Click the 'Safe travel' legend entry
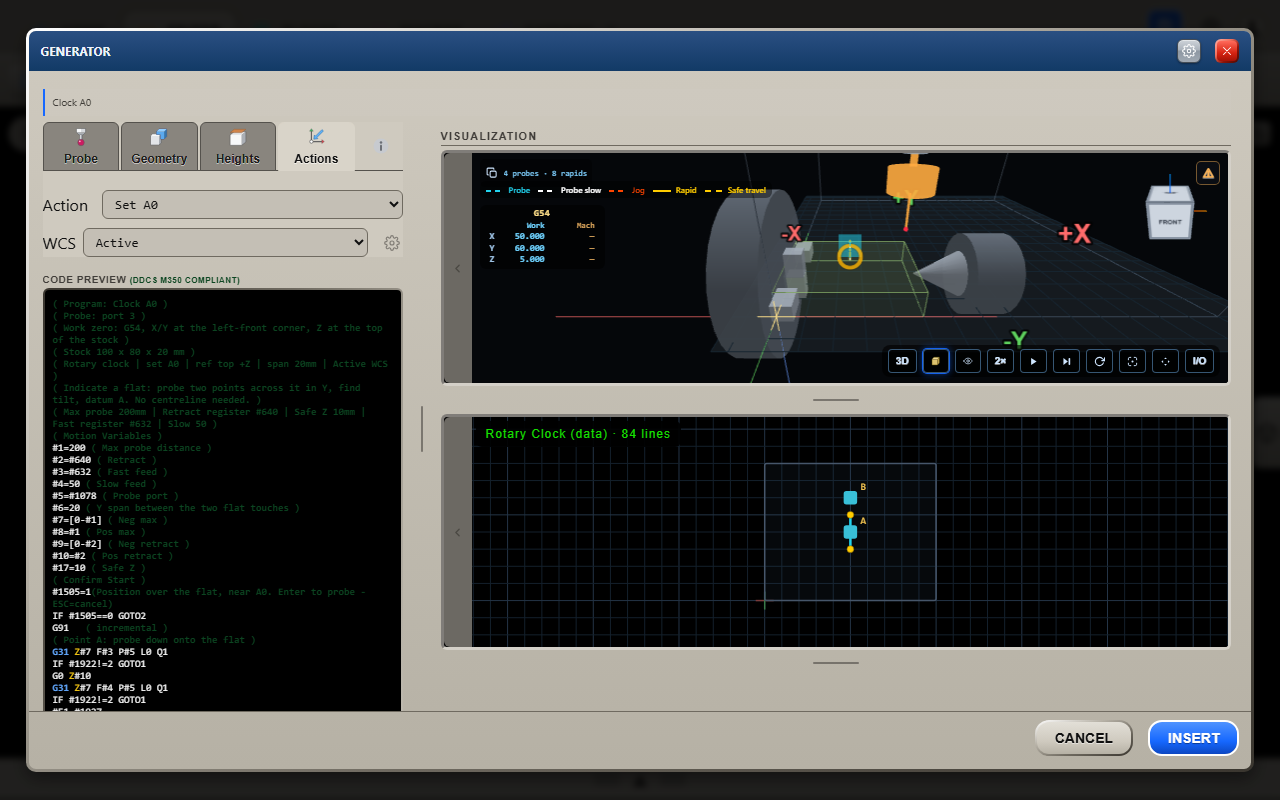The image size is (1280, 800). pos(746,190)
